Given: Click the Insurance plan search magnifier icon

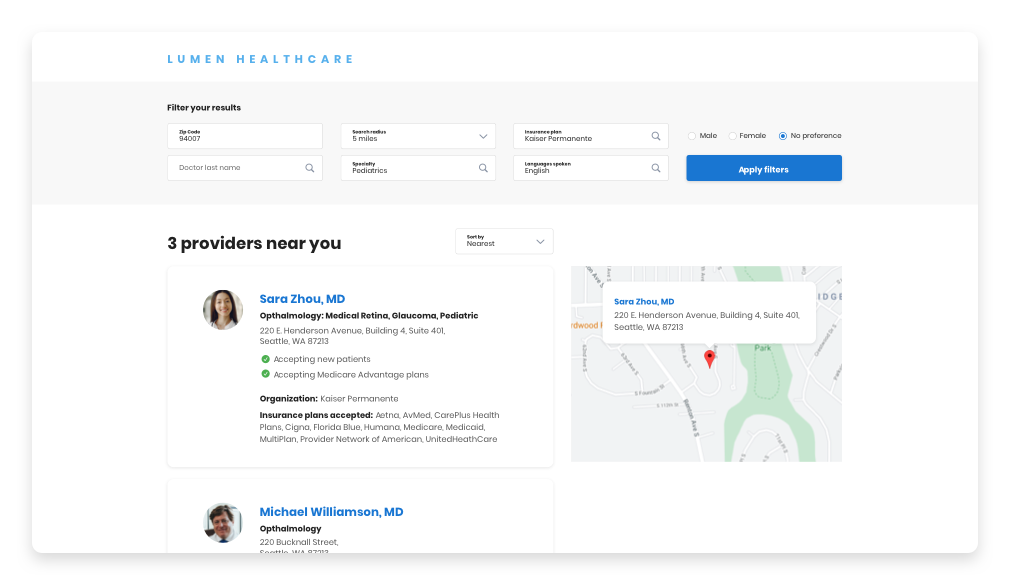Looking at the screenshot, I should point(656,136).
